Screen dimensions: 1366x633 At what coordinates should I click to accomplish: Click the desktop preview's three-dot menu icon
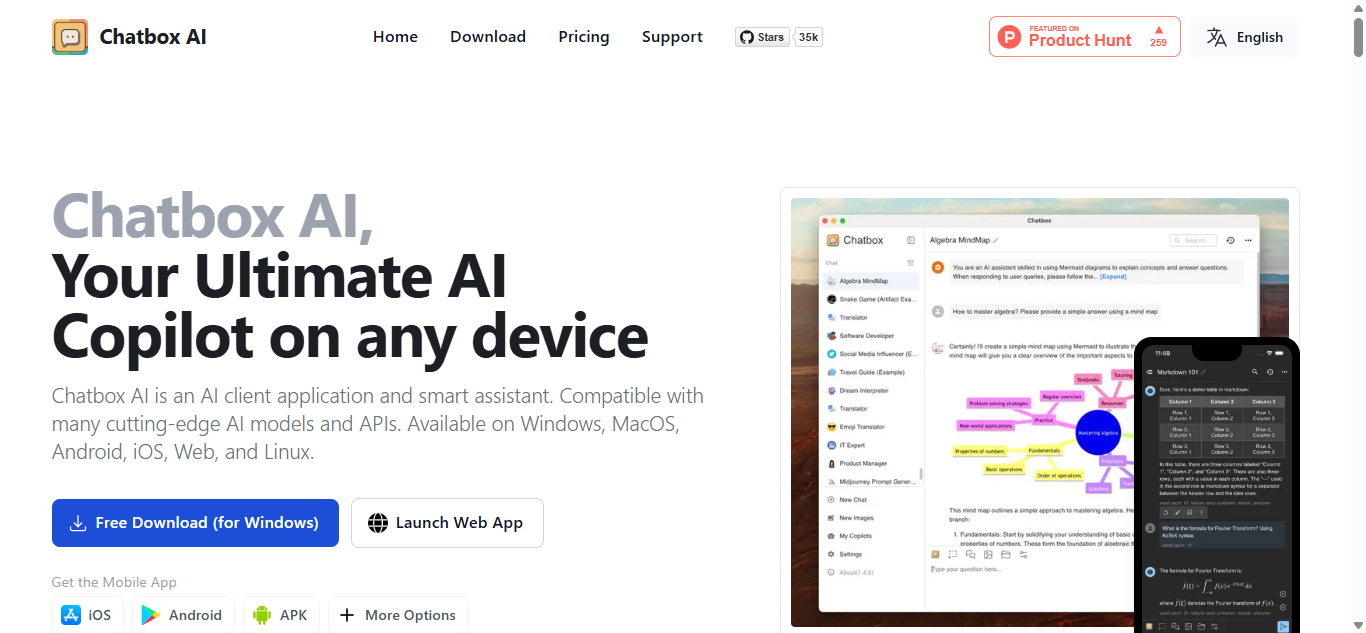(1247, 240)
